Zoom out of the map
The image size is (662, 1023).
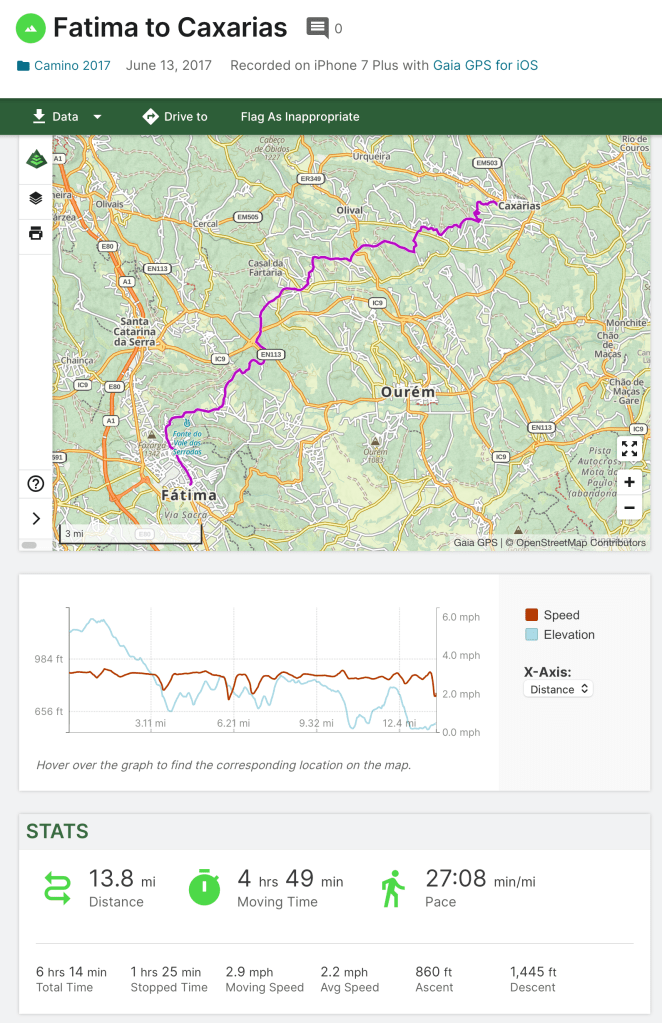click(x=629, y=508)
